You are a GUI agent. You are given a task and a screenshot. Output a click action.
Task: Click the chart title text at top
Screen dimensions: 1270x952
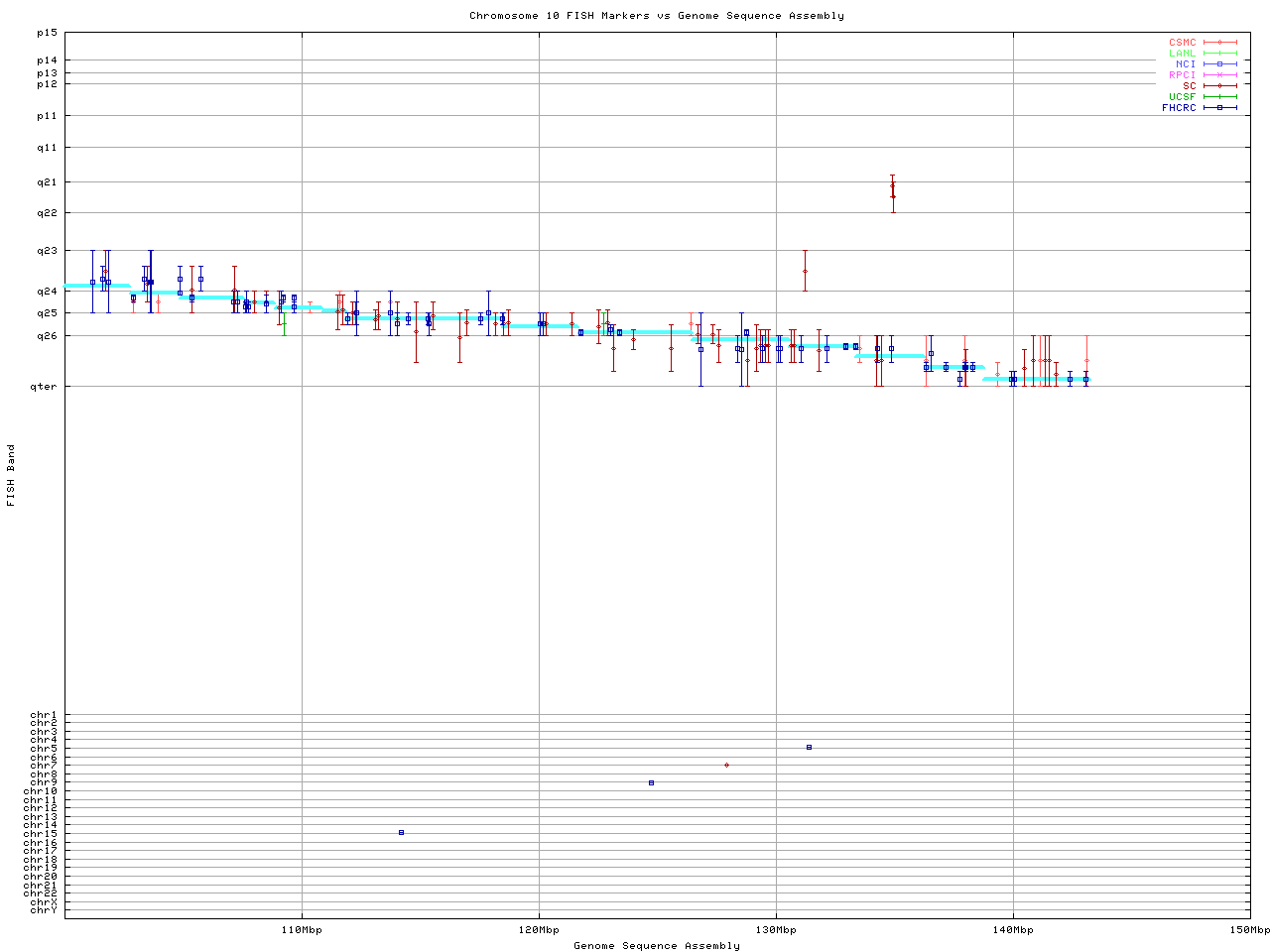point(657,16)
